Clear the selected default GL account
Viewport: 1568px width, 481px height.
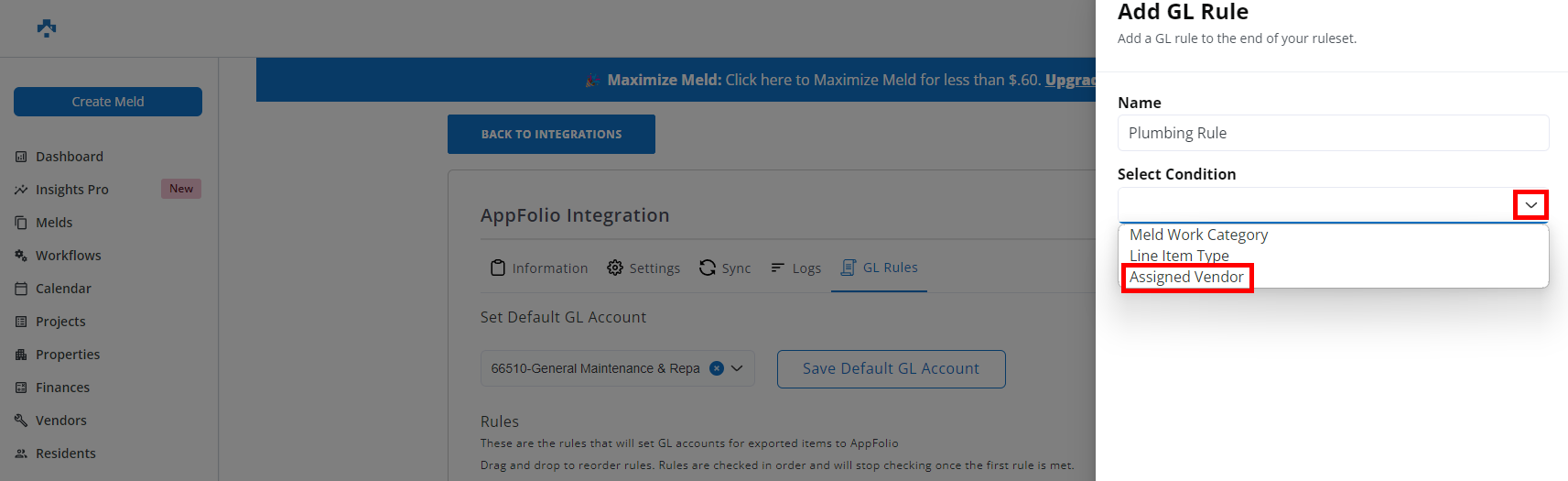[717, 368]
